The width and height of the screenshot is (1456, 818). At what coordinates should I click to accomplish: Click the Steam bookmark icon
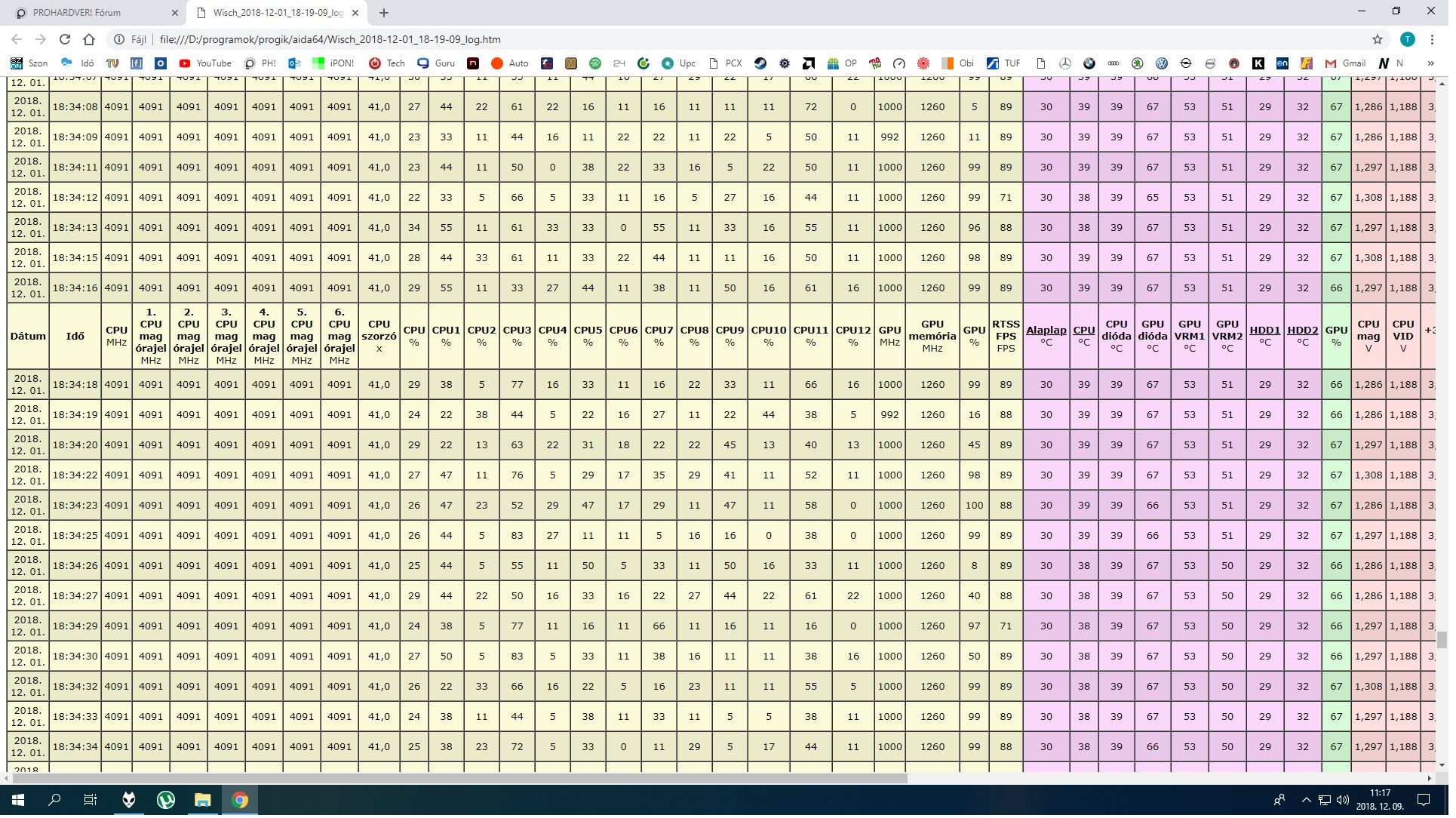click(760, 63)
